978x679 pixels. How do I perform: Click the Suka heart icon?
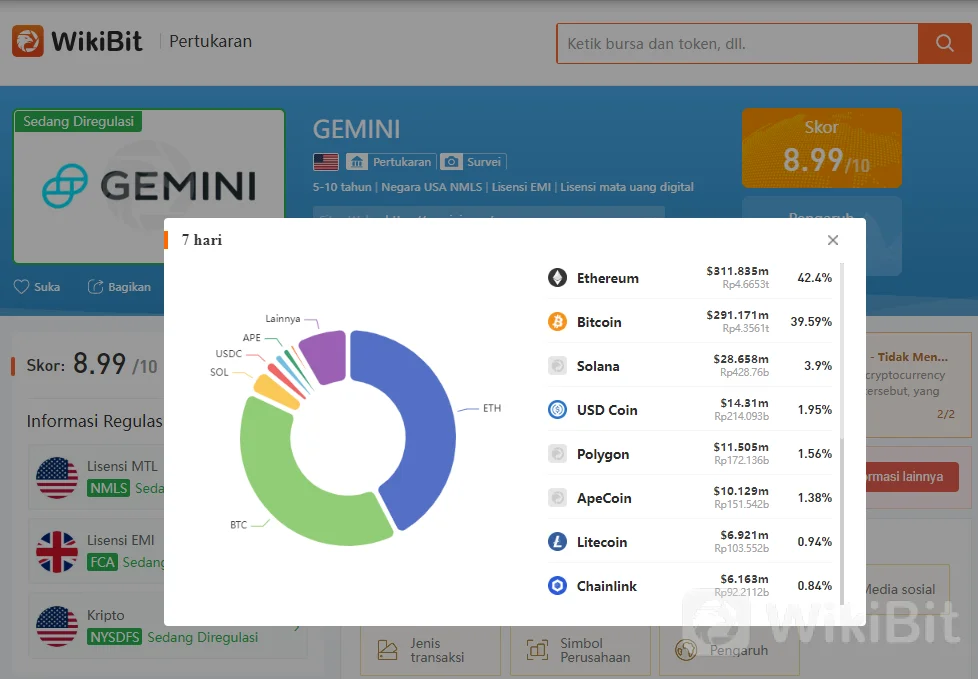pyautogui.click(x=21, y=287)
